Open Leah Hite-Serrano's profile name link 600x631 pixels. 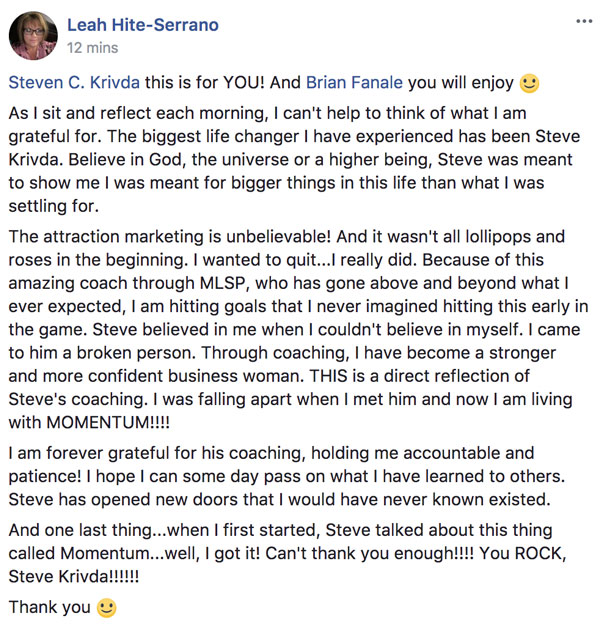[143, 25]
